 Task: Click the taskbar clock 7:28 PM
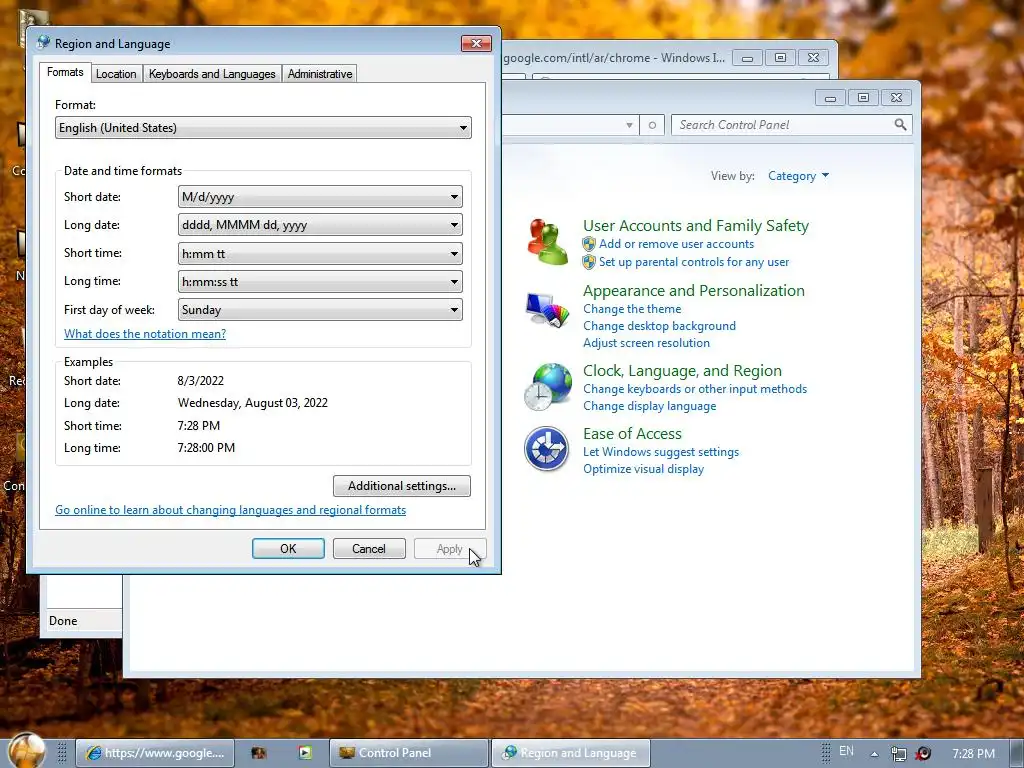(973, 754)
